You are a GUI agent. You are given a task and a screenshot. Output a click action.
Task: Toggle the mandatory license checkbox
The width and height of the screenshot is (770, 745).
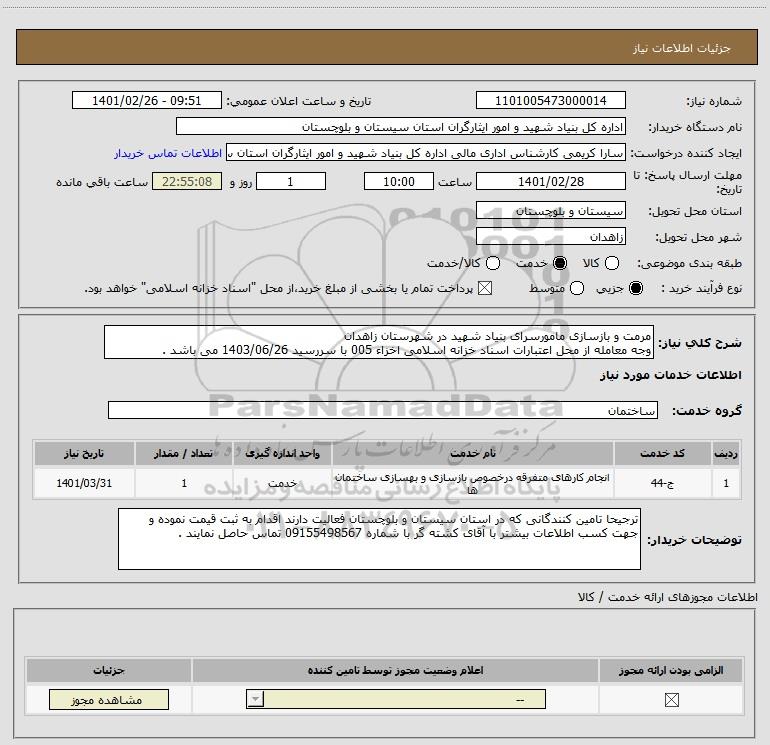click(x=671, y=700)
